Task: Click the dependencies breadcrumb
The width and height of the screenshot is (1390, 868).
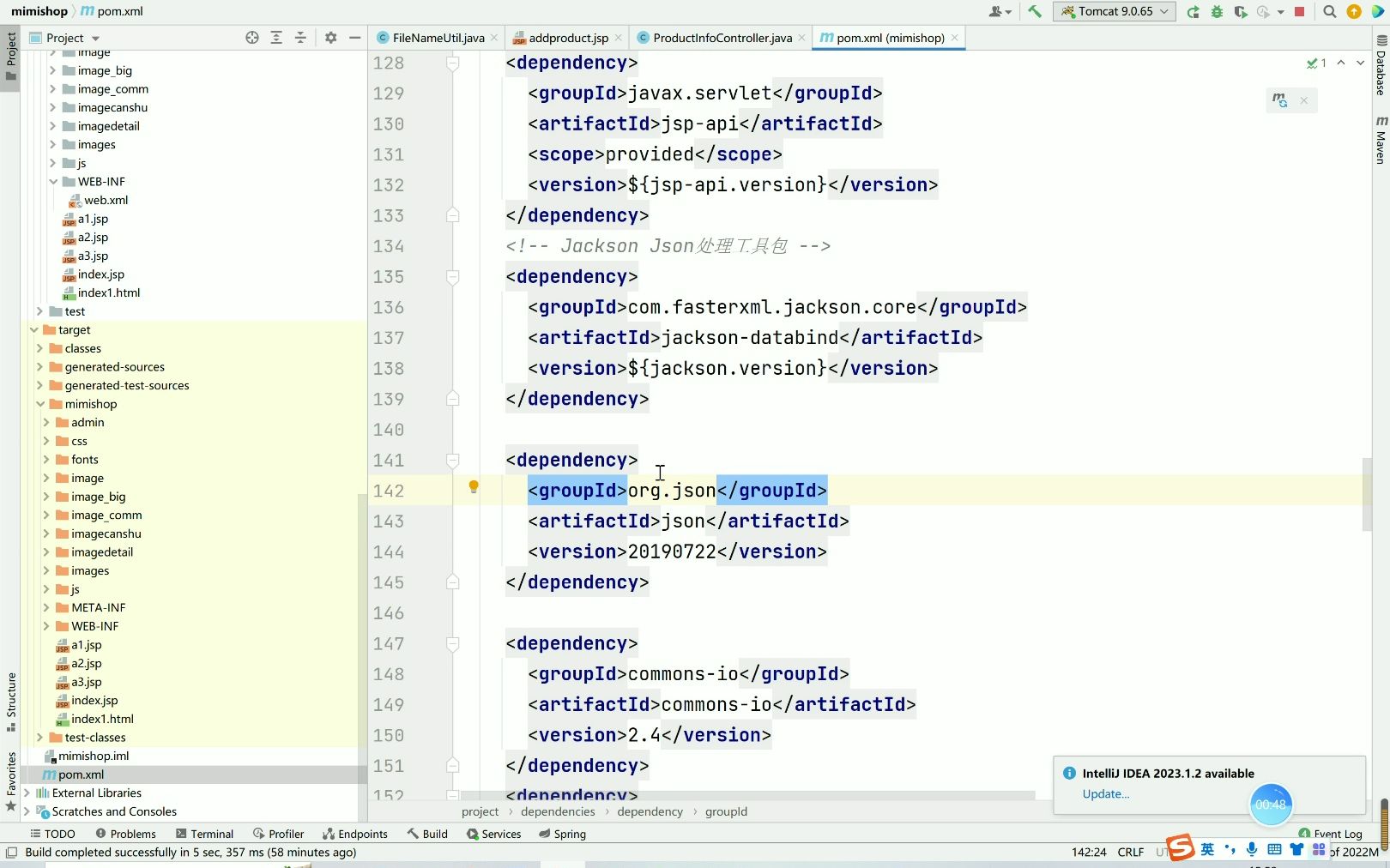Action: 558,812
